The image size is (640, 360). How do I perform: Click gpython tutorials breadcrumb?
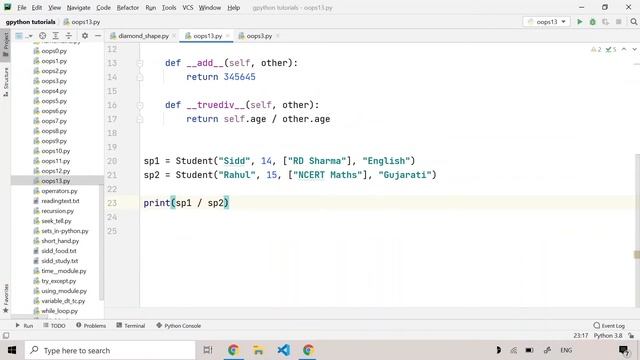pyautogui.click(x=31, y=22)
